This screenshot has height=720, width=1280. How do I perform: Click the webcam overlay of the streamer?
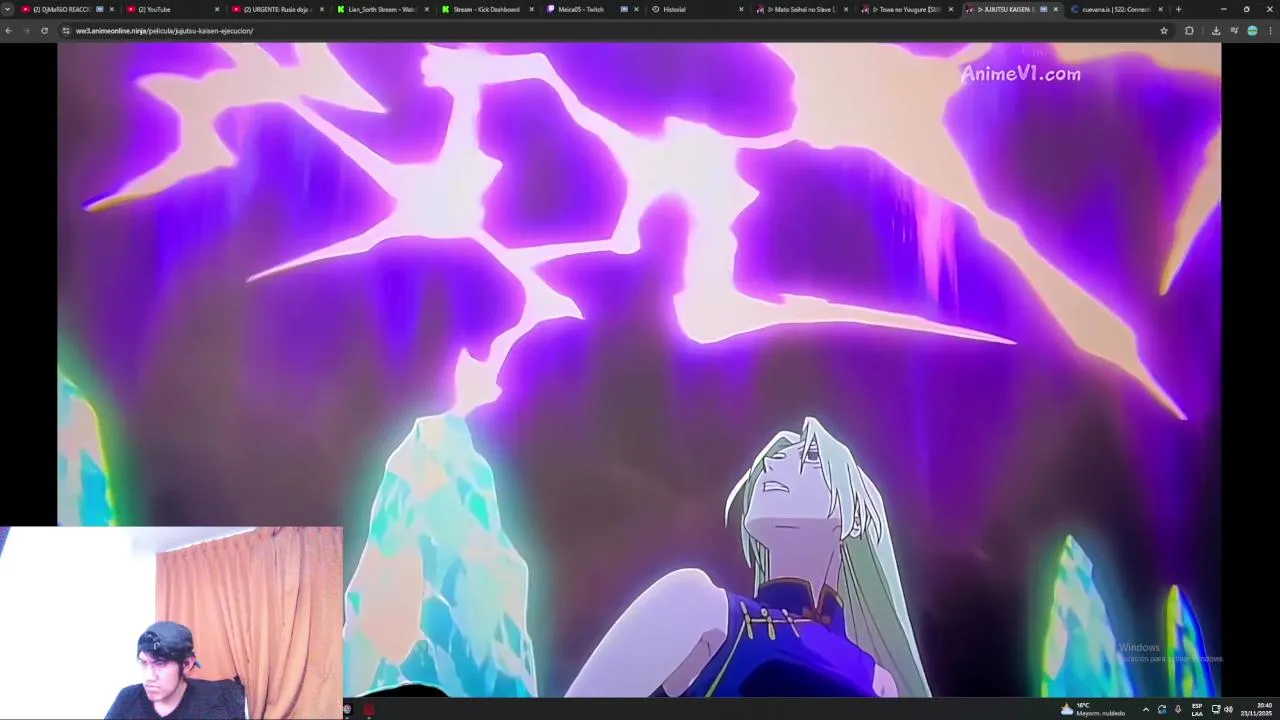171,623
